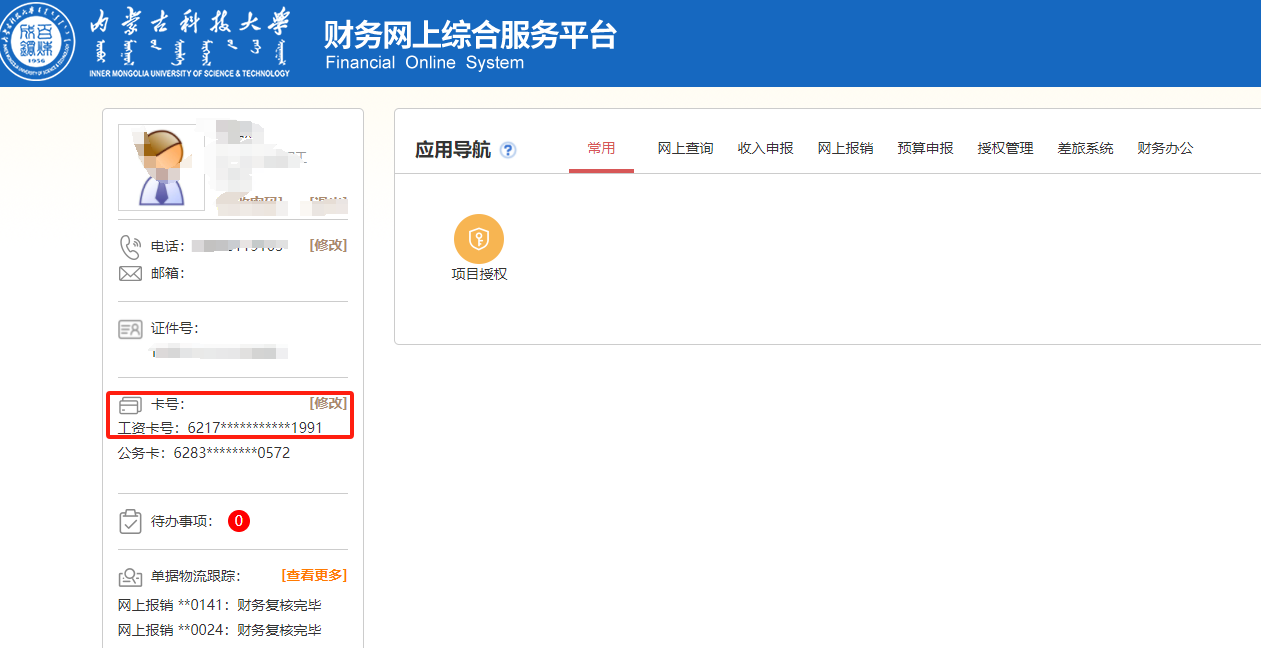The height and width of the screenshot is (648, 1261).
Task: Click the [查看更多] link for document tracking
Action: (x=314, y=575)
